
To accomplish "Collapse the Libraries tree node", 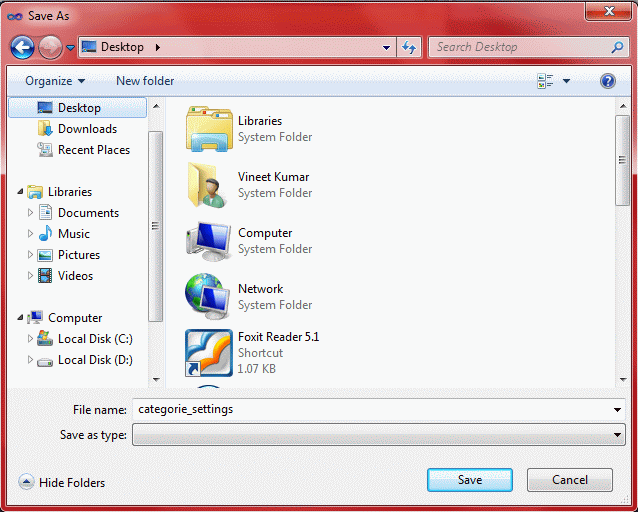I will pos(20,191).
